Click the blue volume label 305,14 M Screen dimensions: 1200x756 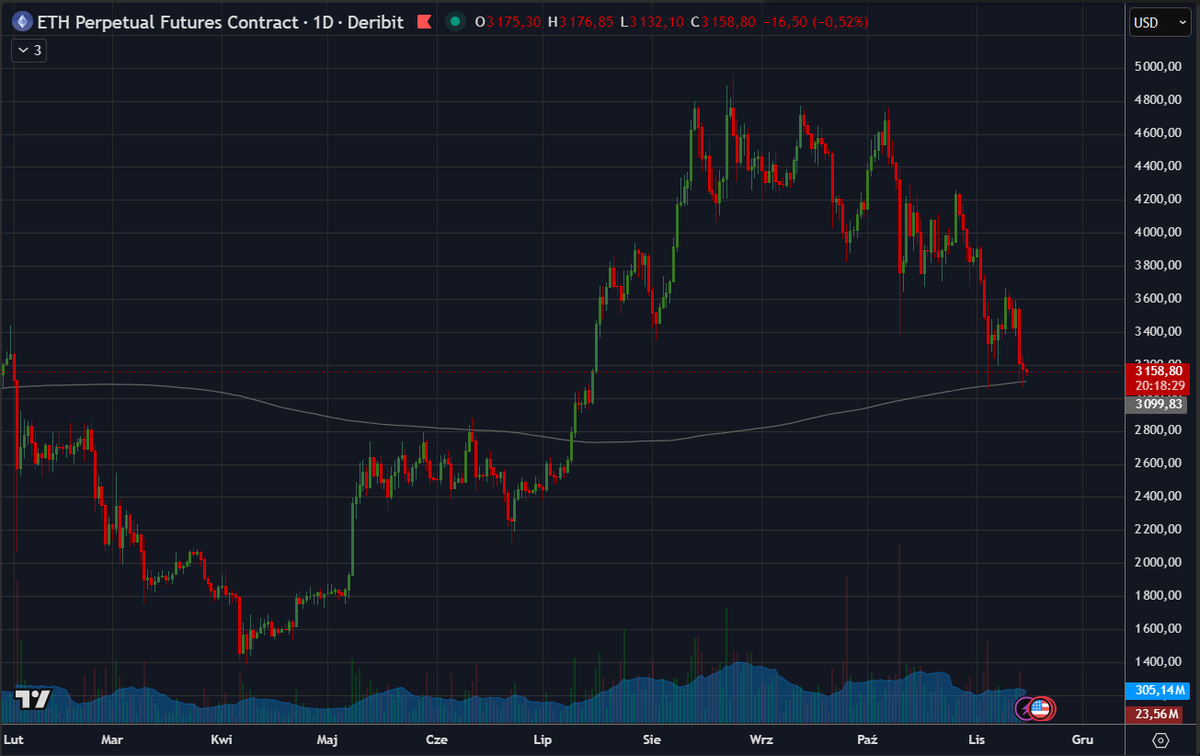1156,690
